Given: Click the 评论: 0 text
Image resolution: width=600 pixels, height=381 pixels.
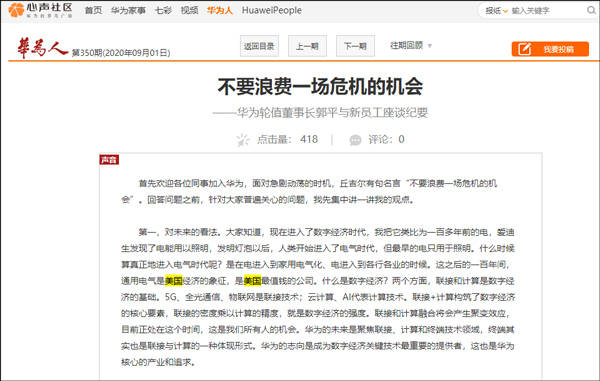Looking at the screenshot, I should pyautogui.click(x=386, y=139).
